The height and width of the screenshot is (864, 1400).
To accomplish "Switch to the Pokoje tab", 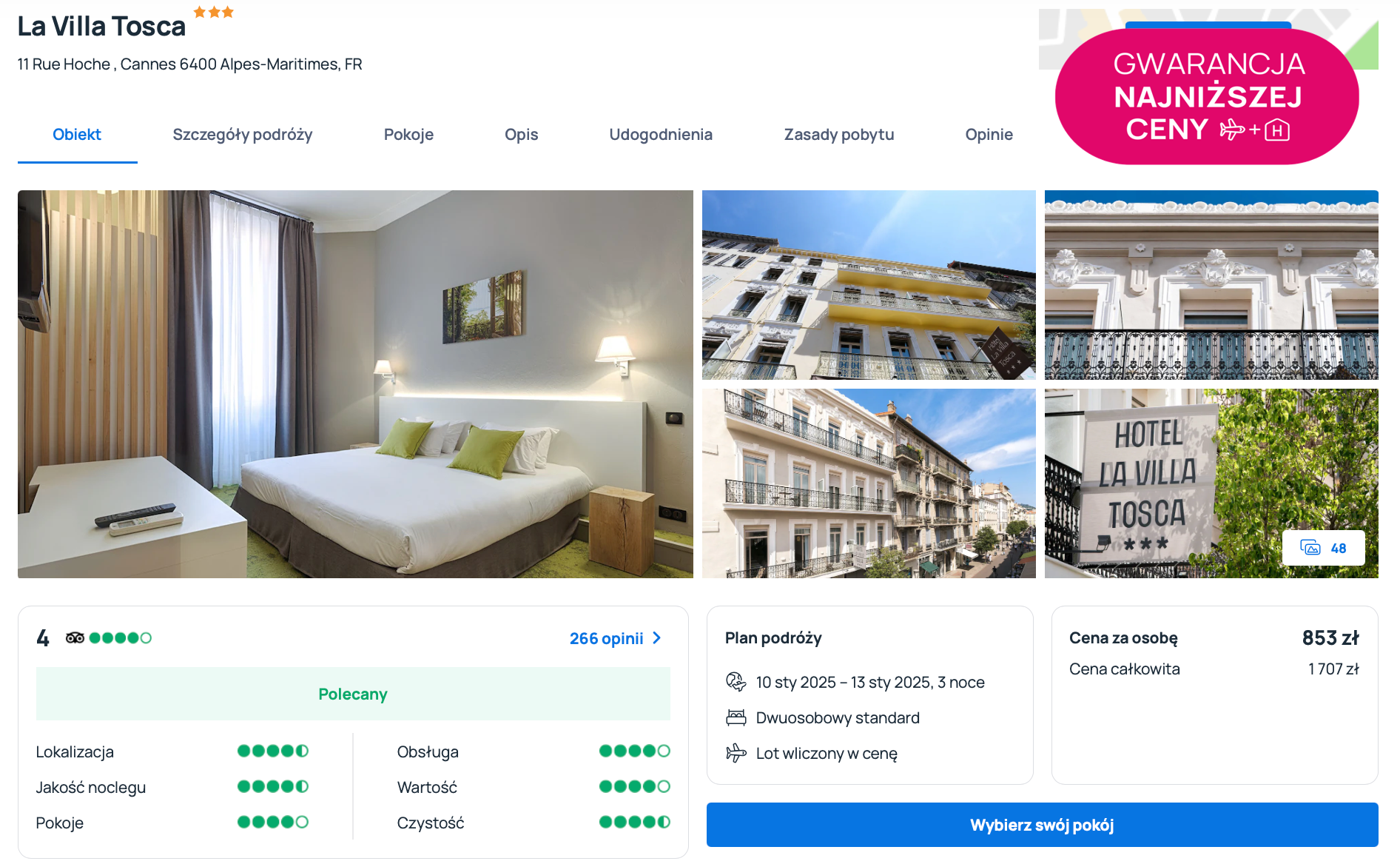I will click(x=408, y=135).
